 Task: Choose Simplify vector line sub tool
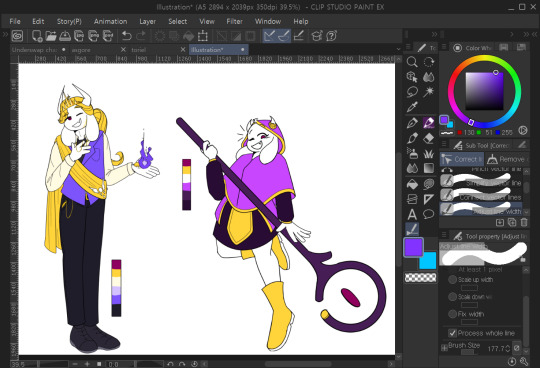[481, 181]
